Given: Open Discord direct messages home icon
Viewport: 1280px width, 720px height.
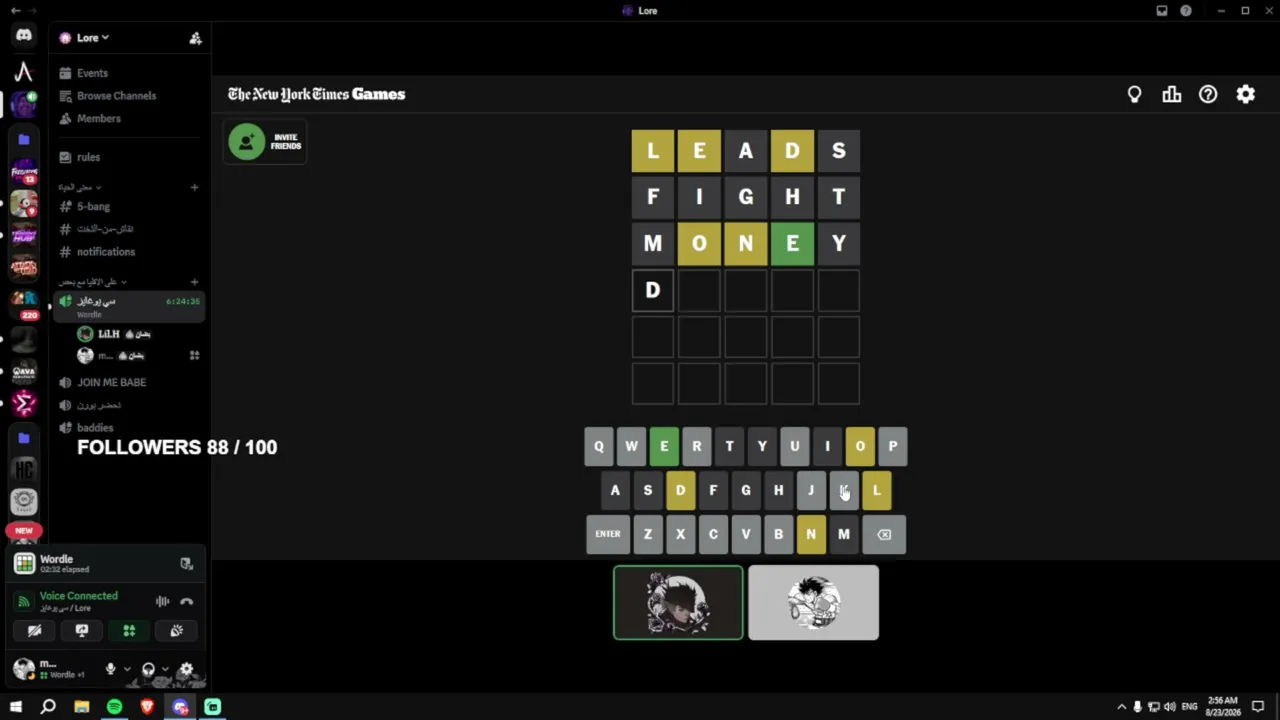Looking at the screenshot, I should 24,35.
